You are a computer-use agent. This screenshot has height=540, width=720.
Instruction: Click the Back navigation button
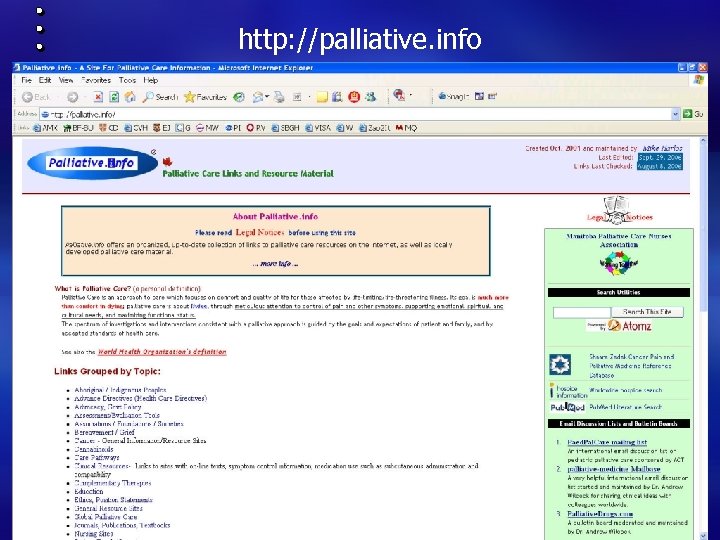36,97
